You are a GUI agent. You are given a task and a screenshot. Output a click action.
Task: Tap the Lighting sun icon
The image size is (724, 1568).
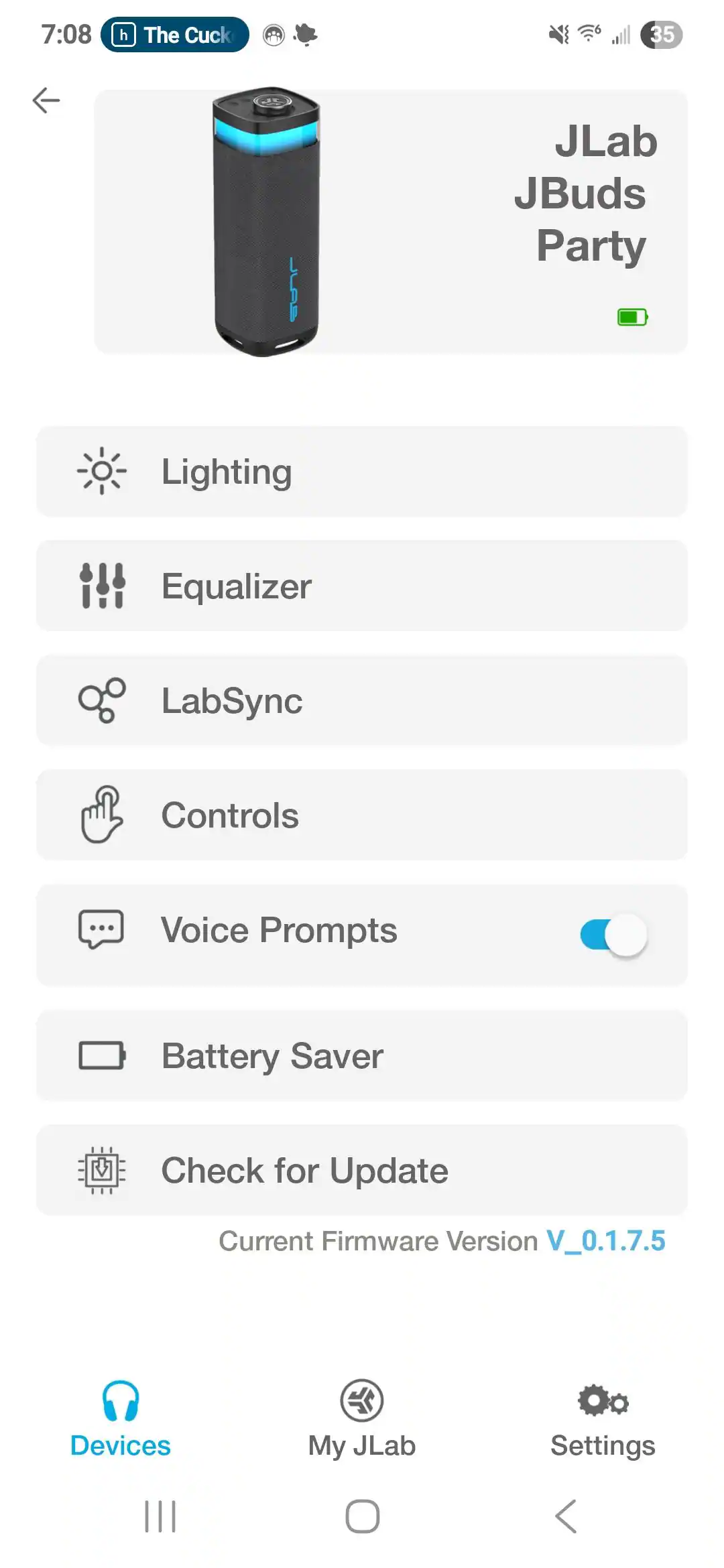click(102, 471)
